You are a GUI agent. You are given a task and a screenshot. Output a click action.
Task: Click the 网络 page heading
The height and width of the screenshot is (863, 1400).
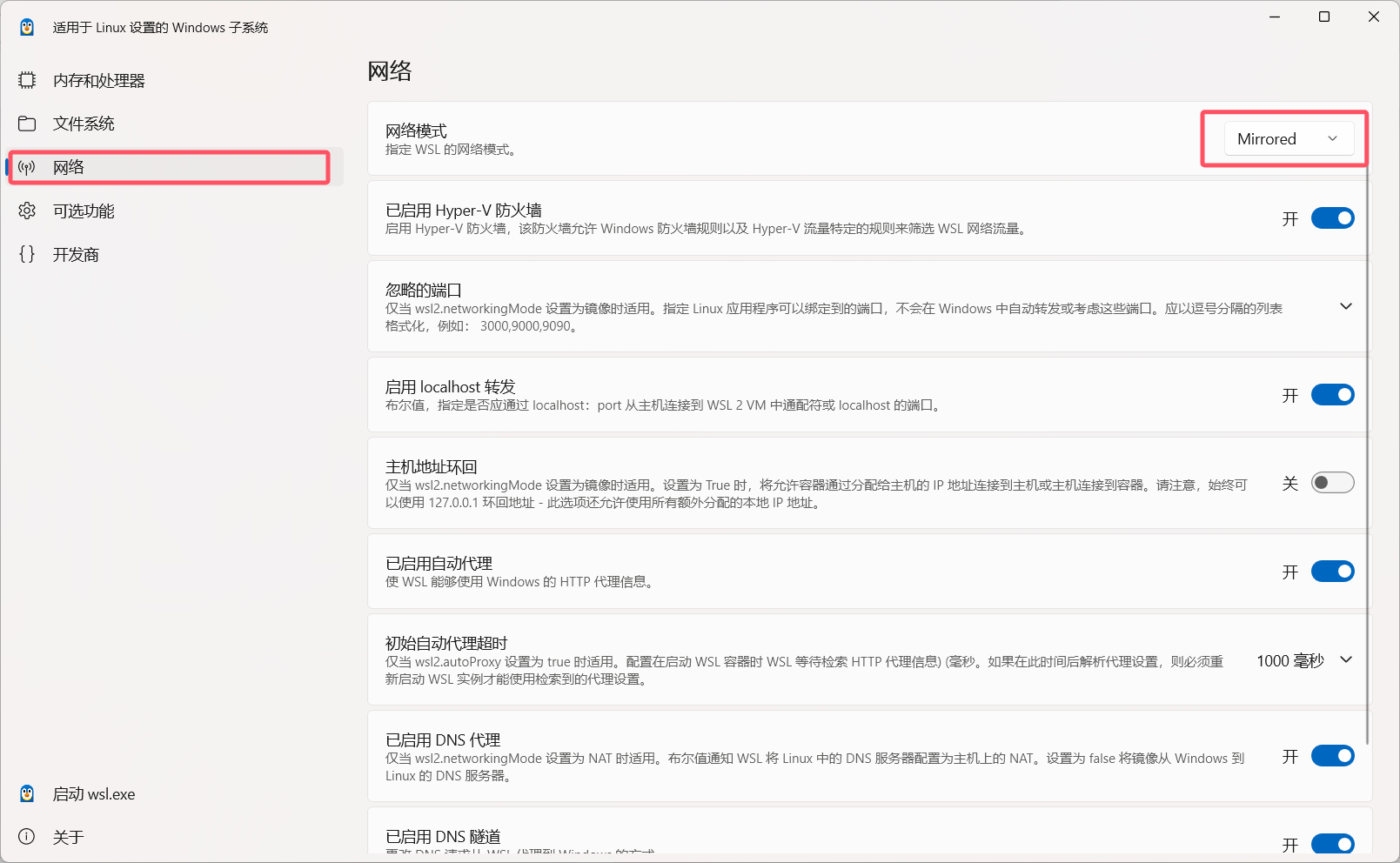coord(390,70)
